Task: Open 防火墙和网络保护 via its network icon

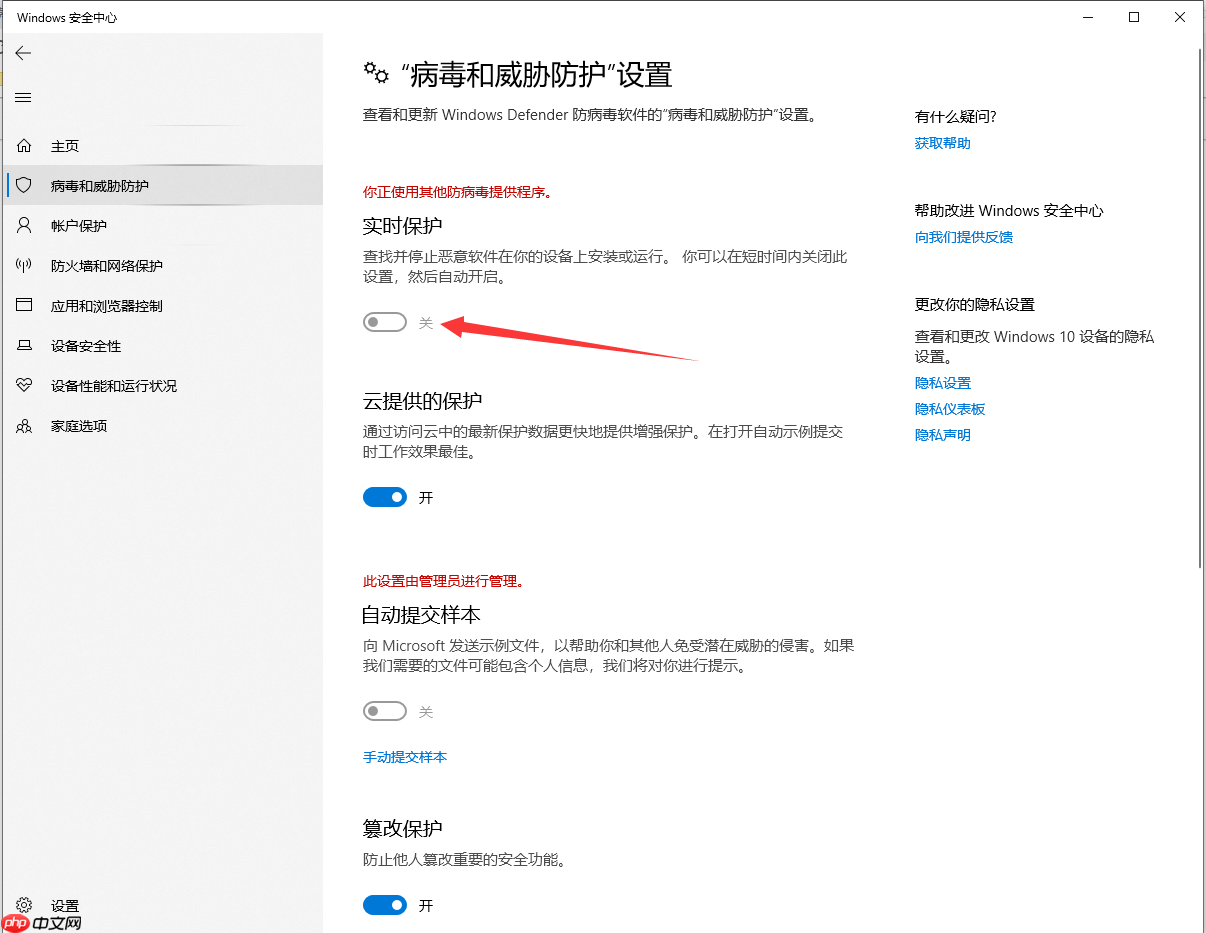Action: [x=23, y=265]
